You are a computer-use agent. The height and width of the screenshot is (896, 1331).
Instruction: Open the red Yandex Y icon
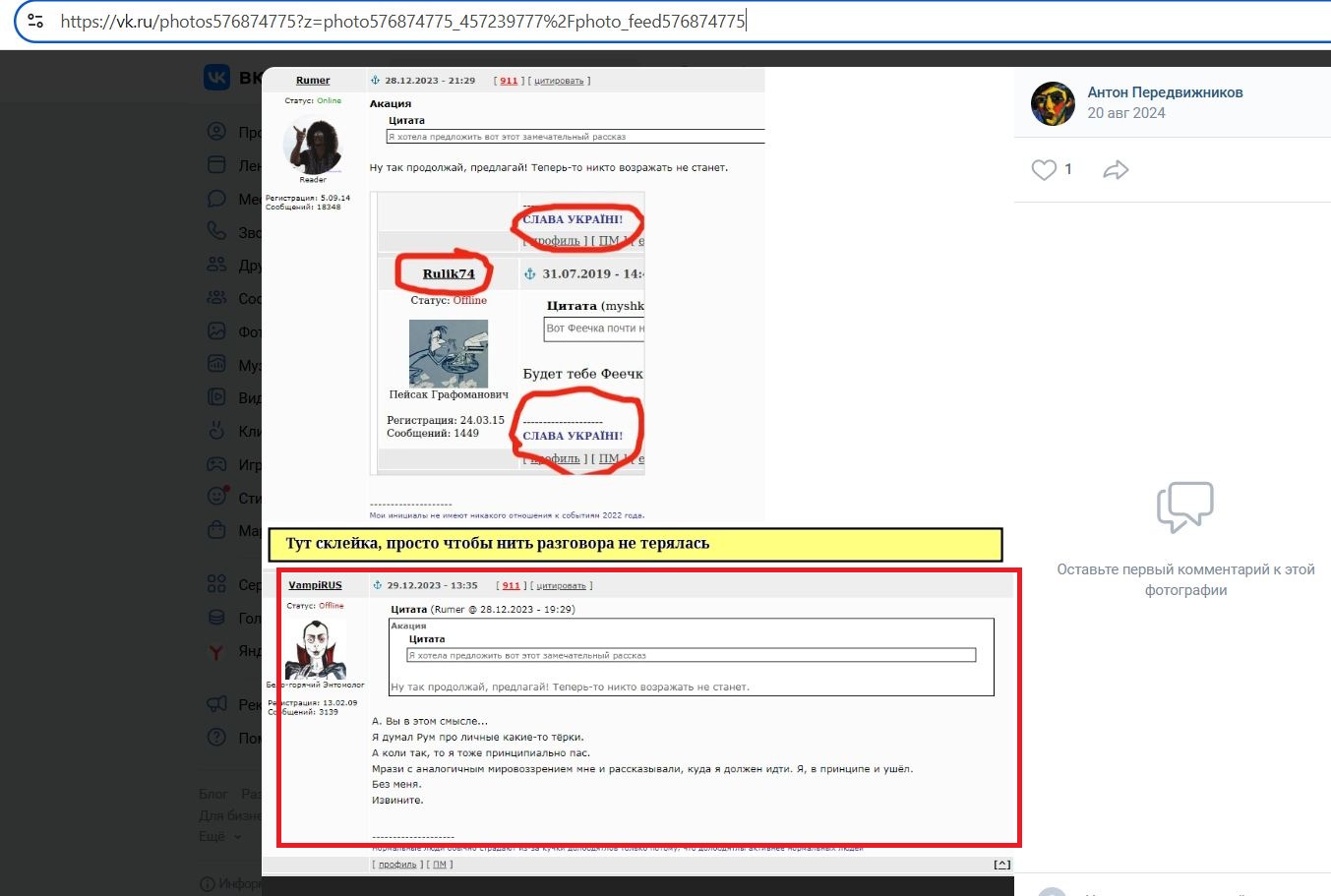[217, 651]
